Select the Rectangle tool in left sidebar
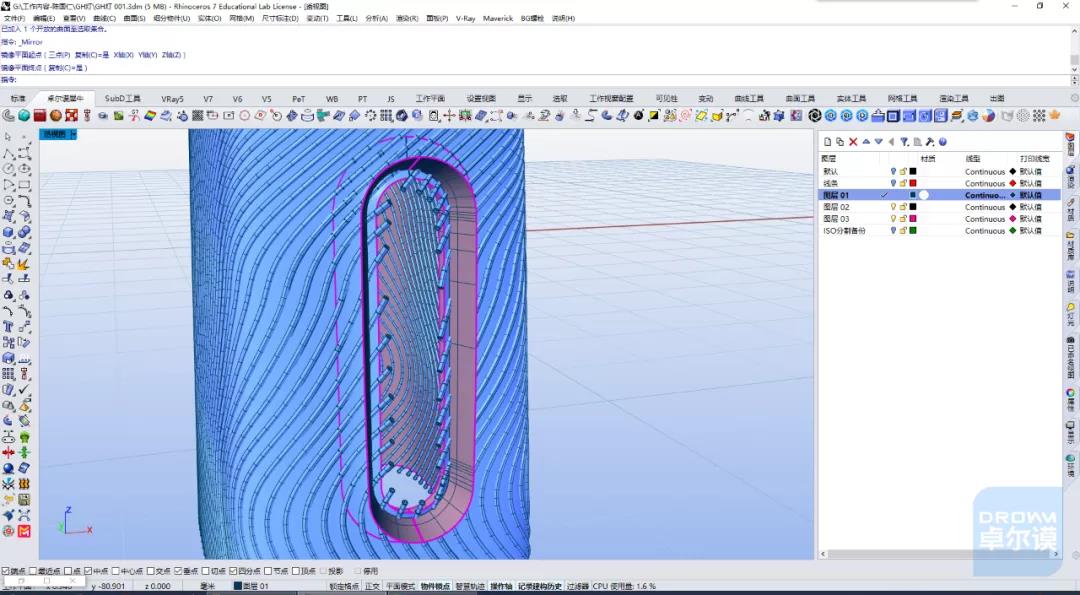 (x=24, y=185)
